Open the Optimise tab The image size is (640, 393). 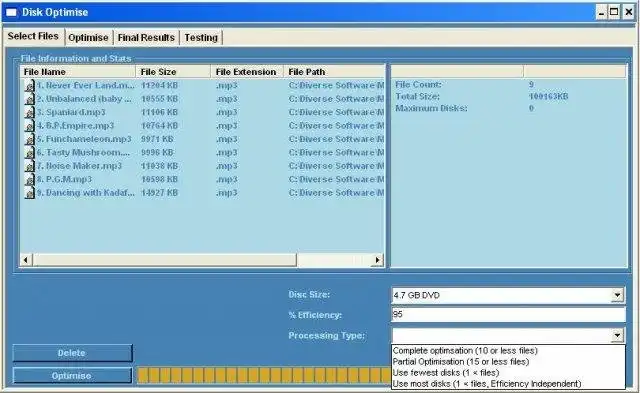tap(88, 38)
